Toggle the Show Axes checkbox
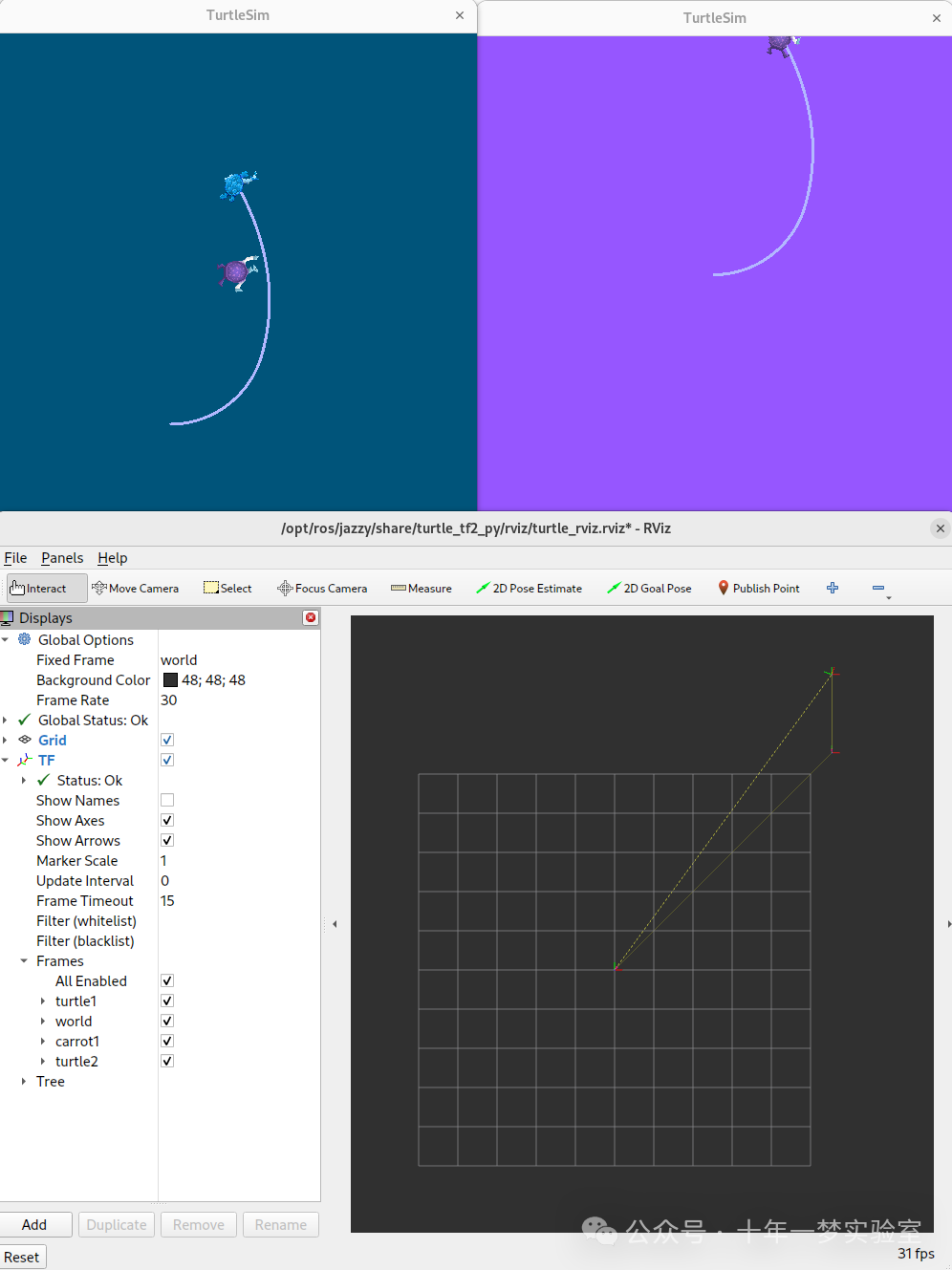This screenshot has height=1270, width=952. pyautogui.click(x=167, y=820)
